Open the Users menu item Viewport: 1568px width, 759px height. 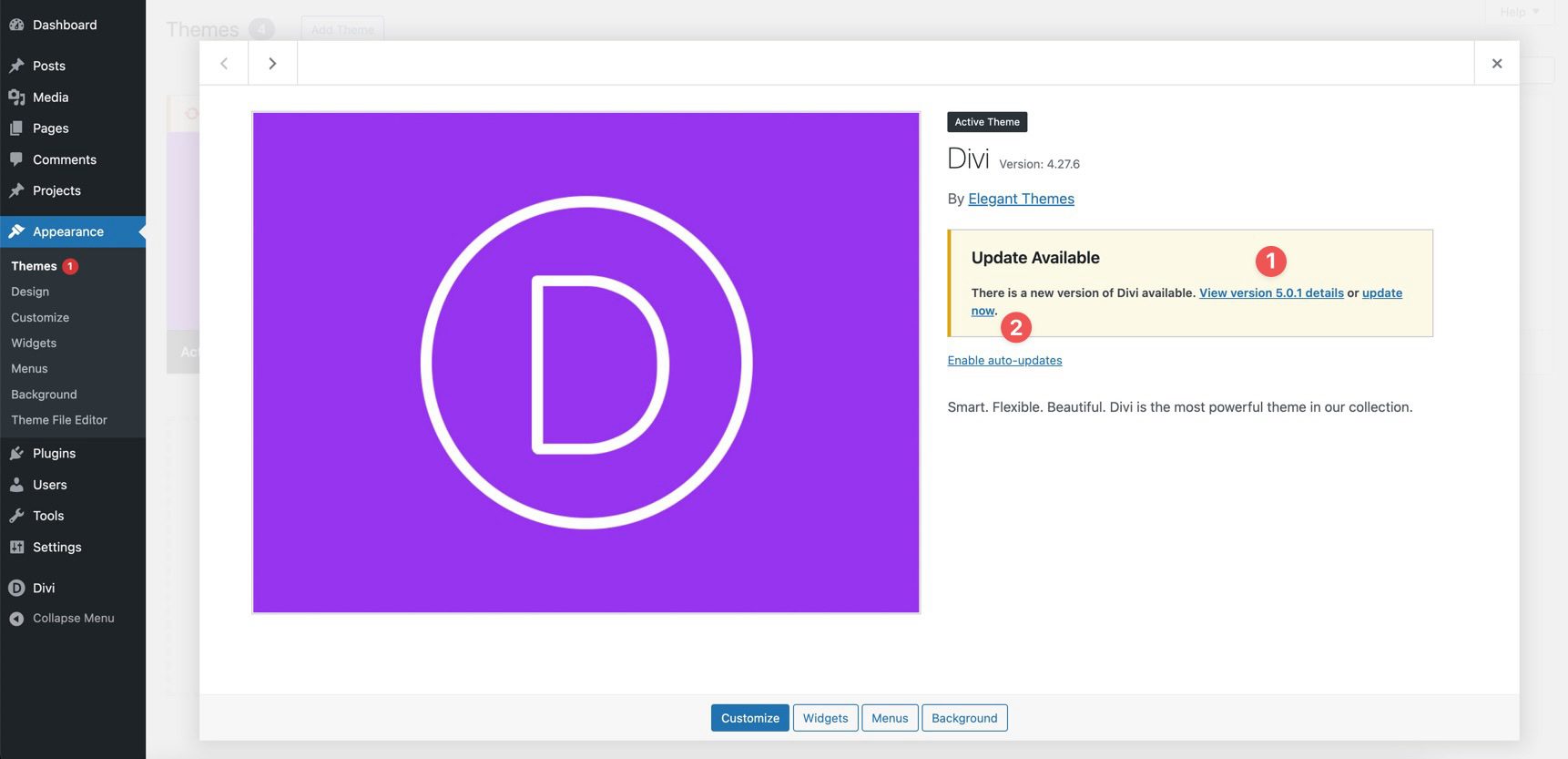tap(73, 485)
